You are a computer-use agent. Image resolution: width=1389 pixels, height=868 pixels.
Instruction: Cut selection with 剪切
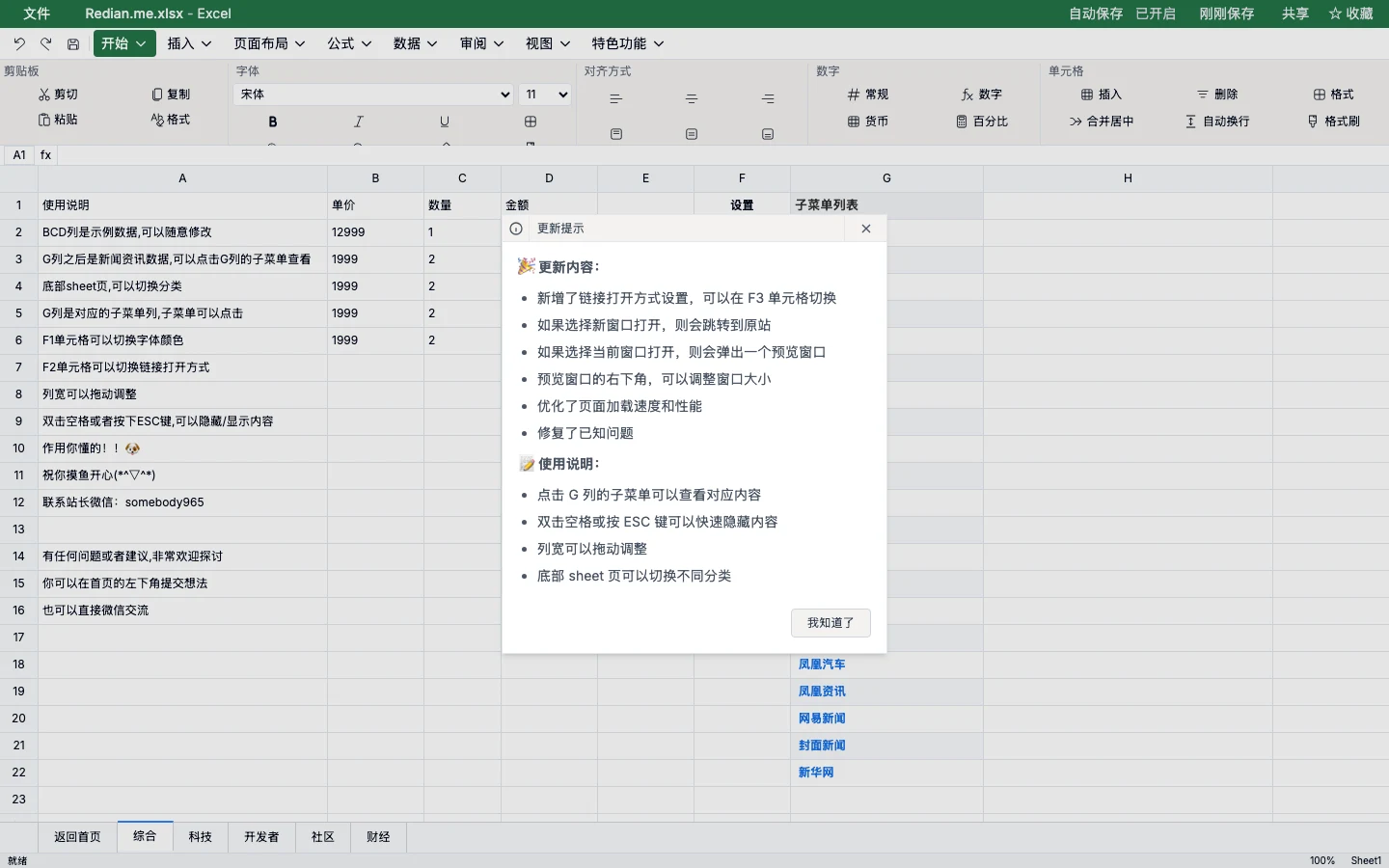[58, 95]
